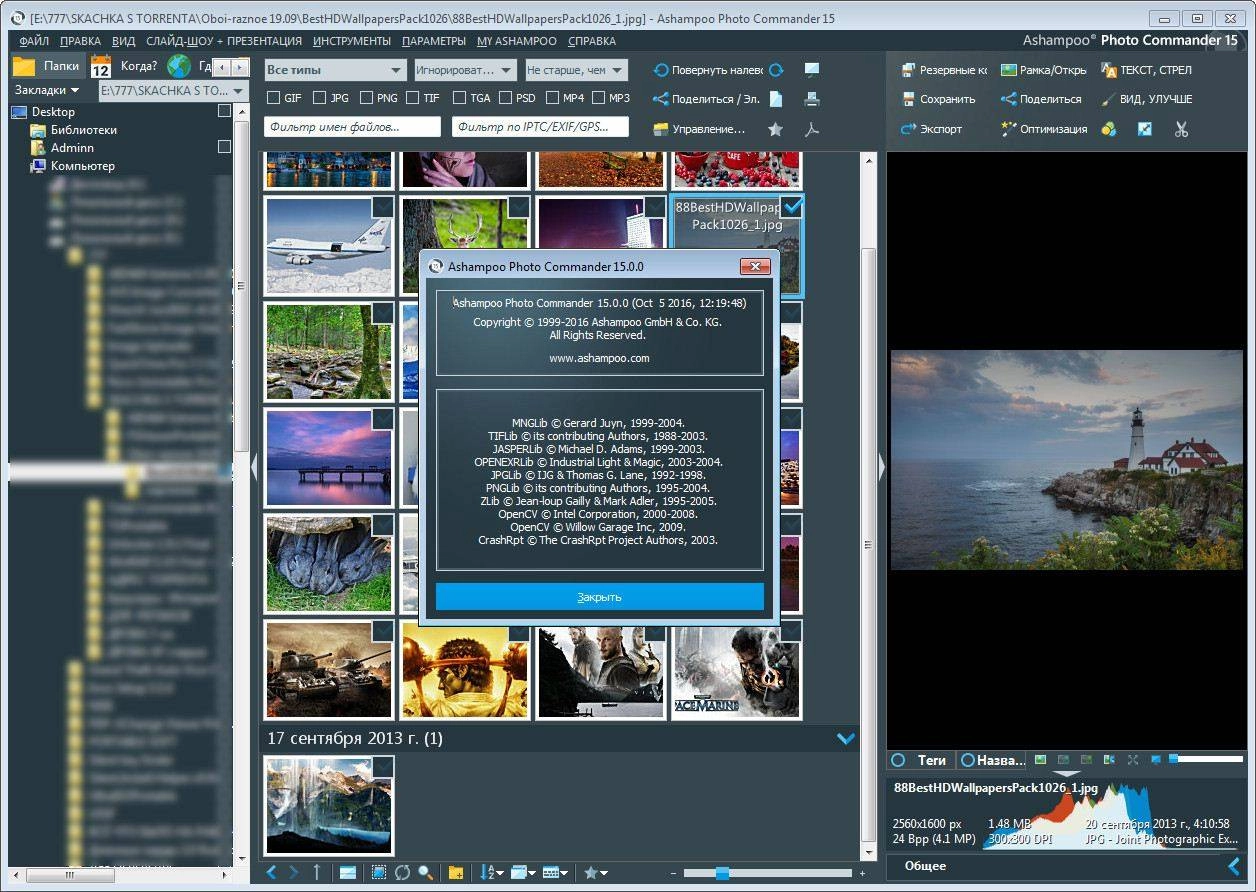Select the airplane photo thumbnail

(329, 245)
